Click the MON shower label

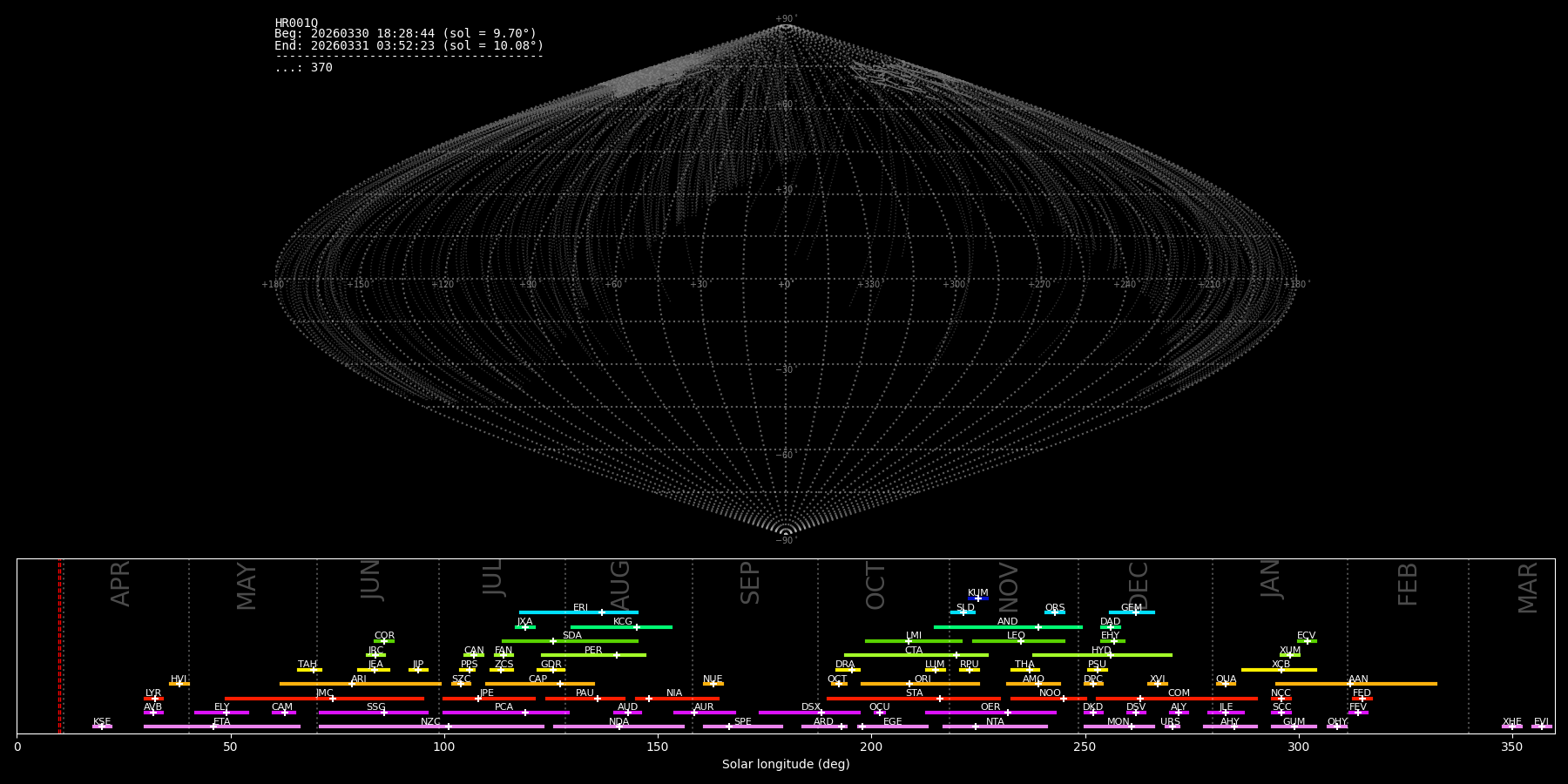click(1119, 722)
